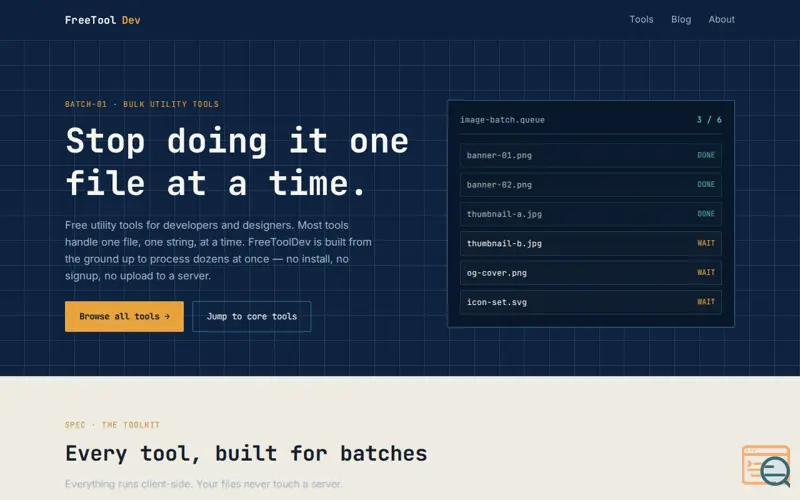800x500 pixels.
Task: Click the FreeTool Dev logo
Action: (103, 20)
